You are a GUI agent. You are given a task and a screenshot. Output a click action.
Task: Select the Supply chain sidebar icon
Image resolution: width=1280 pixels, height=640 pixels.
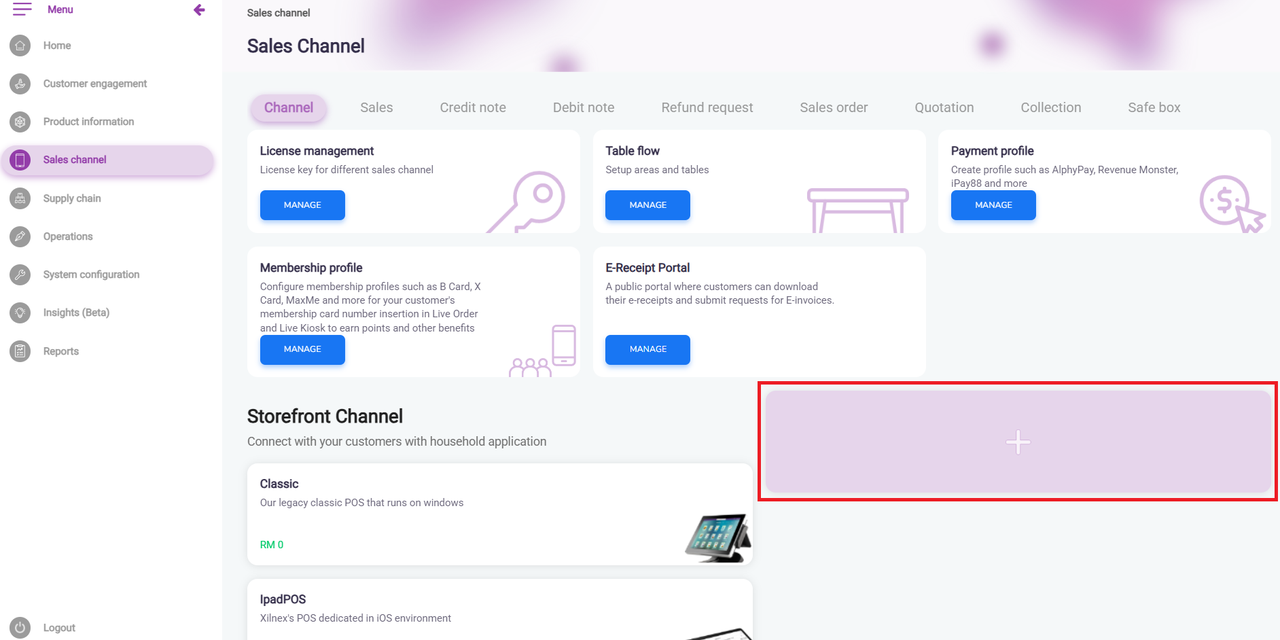[x=20, y=199]
